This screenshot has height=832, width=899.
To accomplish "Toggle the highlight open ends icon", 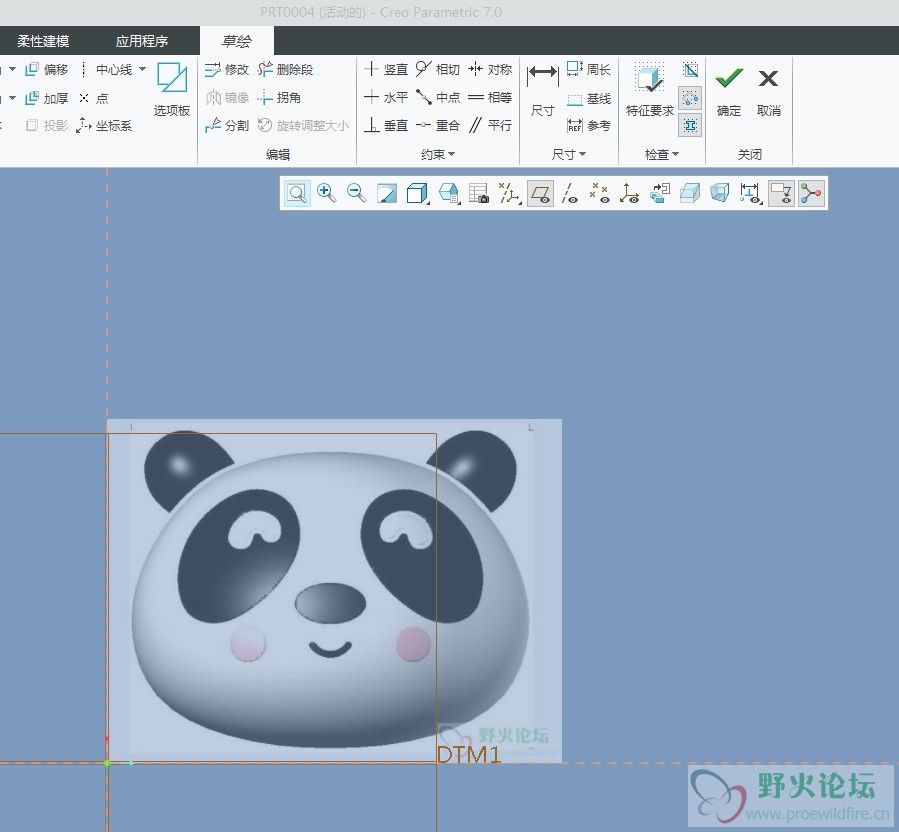I will coord(690,98).
